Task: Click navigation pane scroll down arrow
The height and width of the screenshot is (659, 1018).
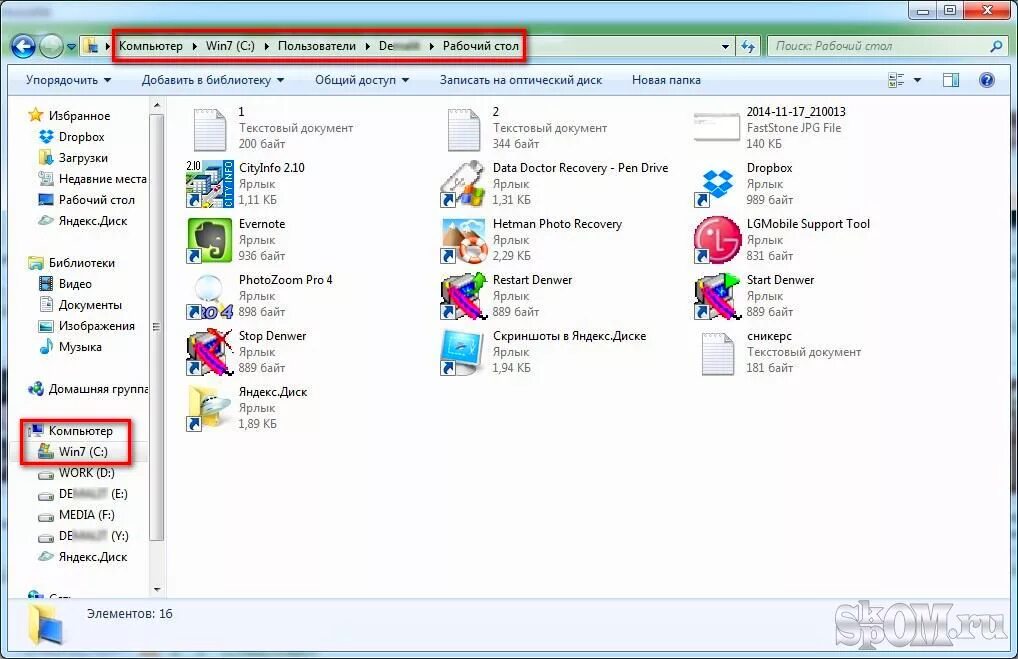Action: point(156,589)
